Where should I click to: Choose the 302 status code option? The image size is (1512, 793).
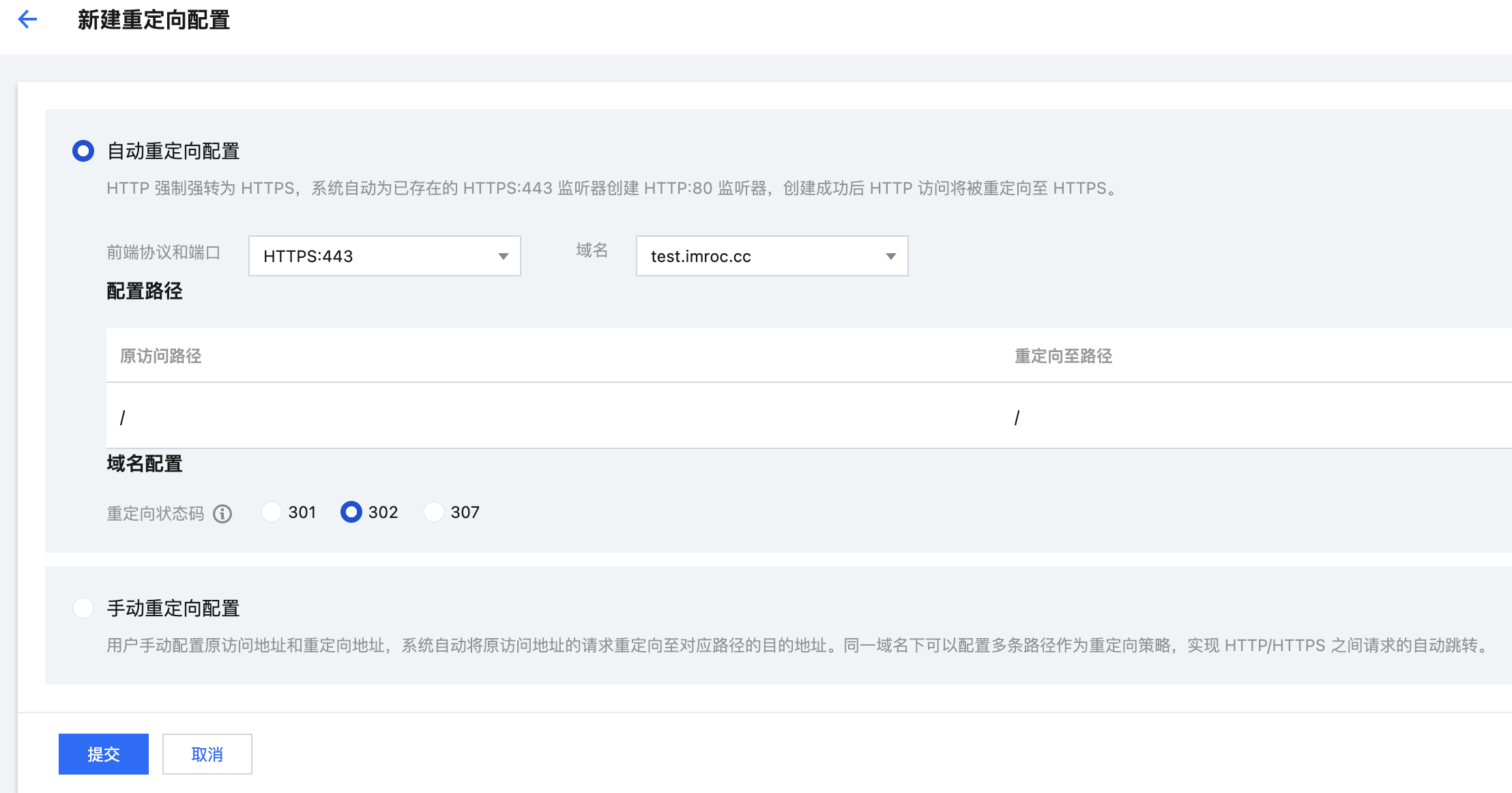pyautogui.click(x=351, y=512)
